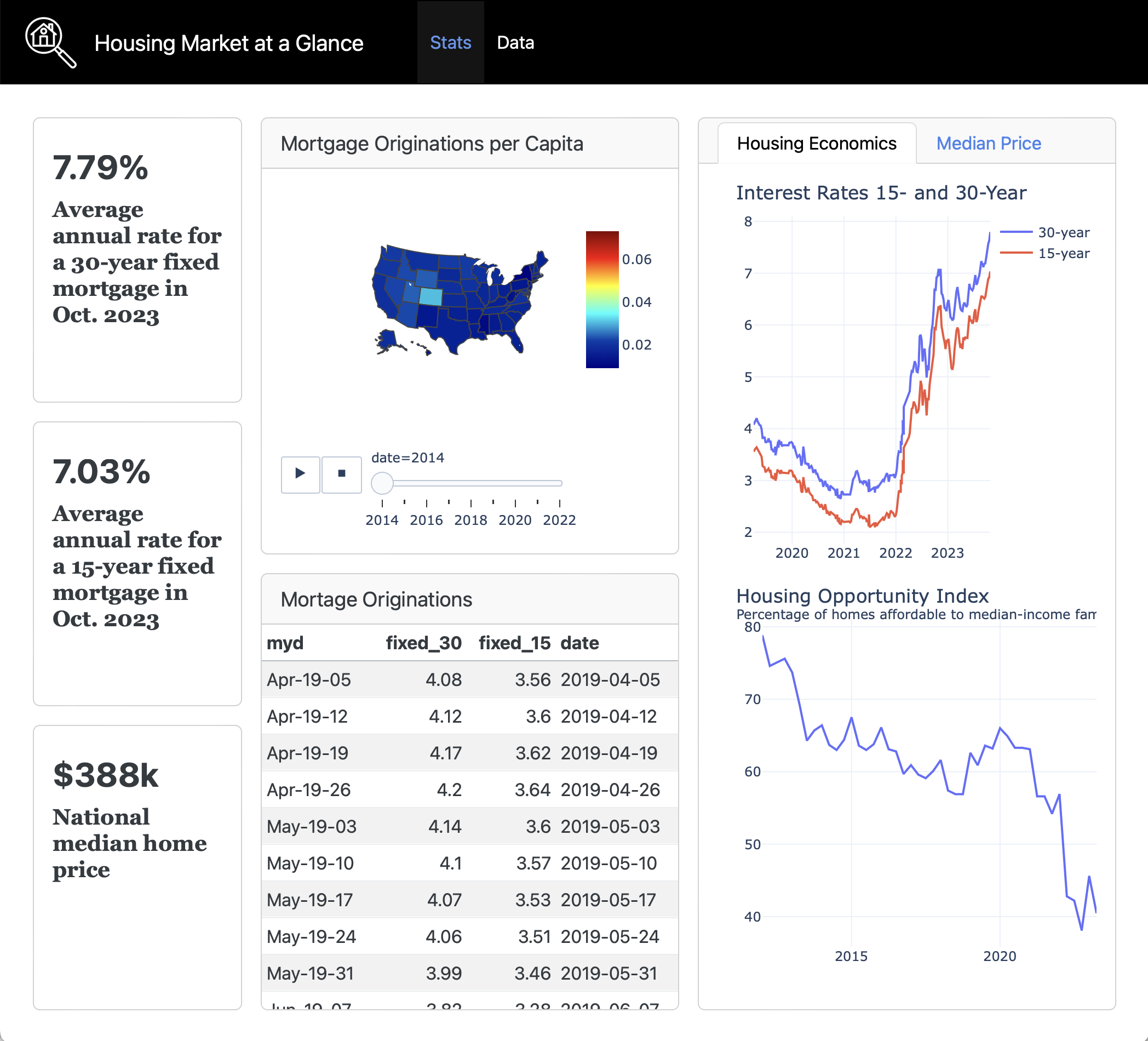Click the myd column header
This screenshot has height=1041, width=1148.
click(x=285, y=643)
